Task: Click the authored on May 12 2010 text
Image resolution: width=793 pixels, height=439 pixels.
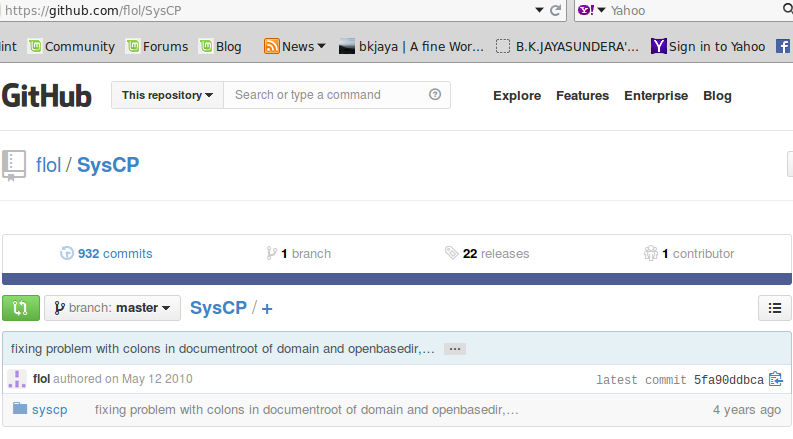Action: [123, 379]
